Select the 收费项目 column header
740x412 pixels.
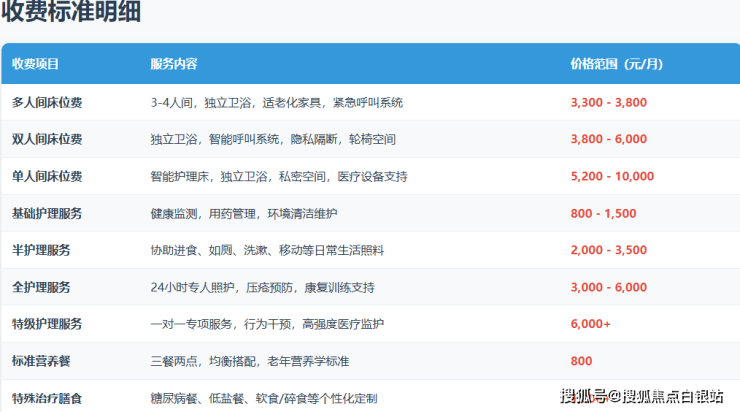click(x=36, y=64)
